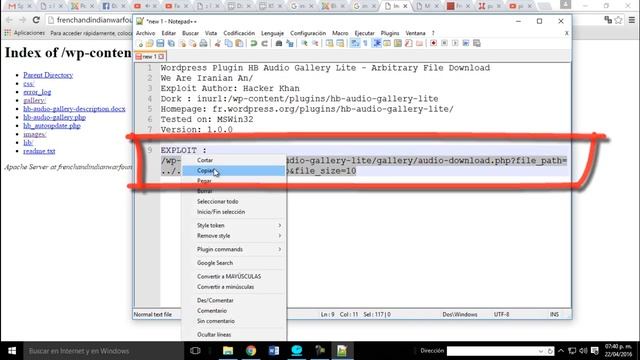
Task: Click the Zoom In icon in Notepad++ toolbar
Action: click(305, 43)
